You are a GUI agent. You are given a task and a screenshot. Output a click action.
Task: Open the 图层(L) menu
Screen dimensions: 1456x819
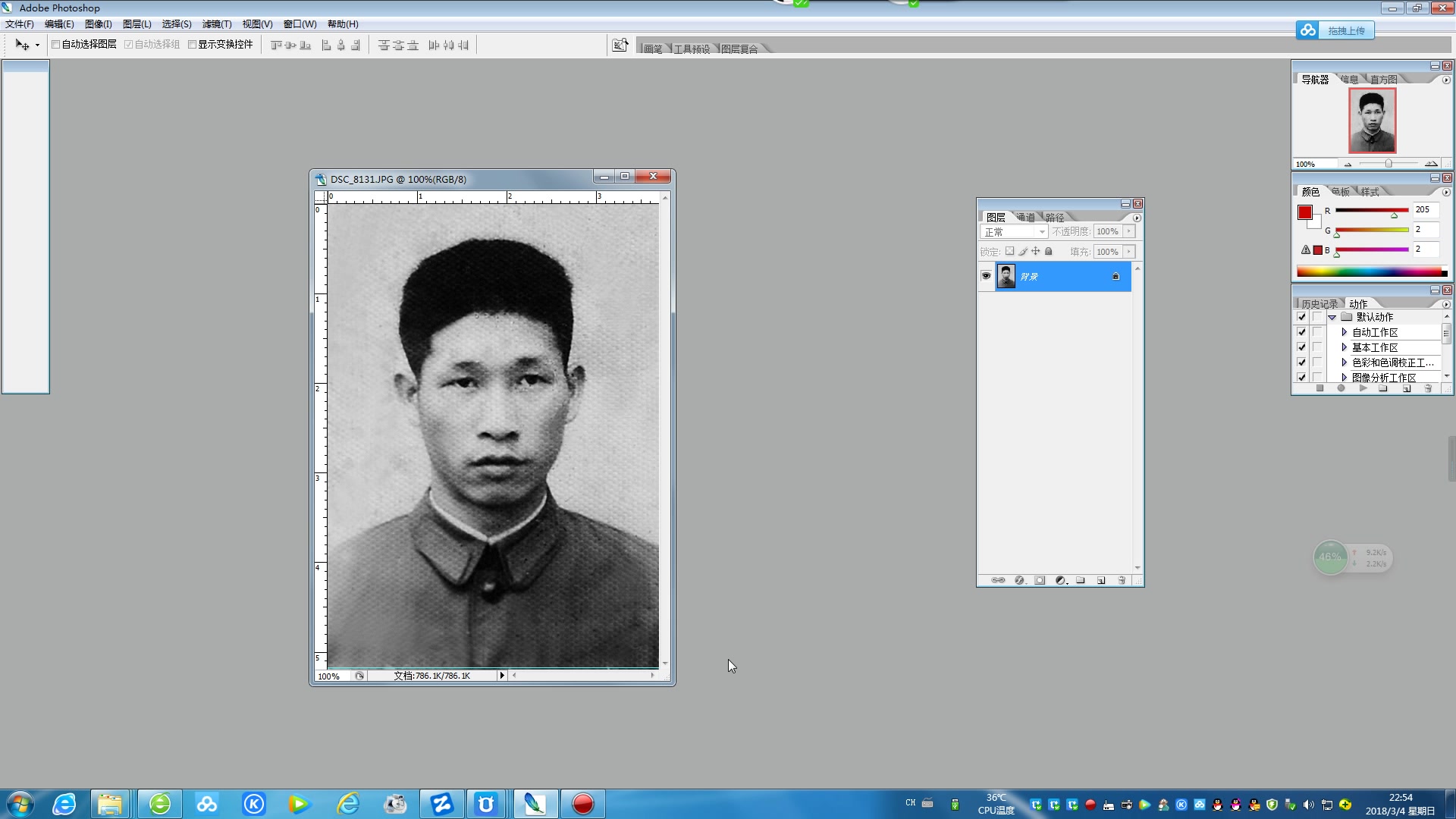(137, 24)
